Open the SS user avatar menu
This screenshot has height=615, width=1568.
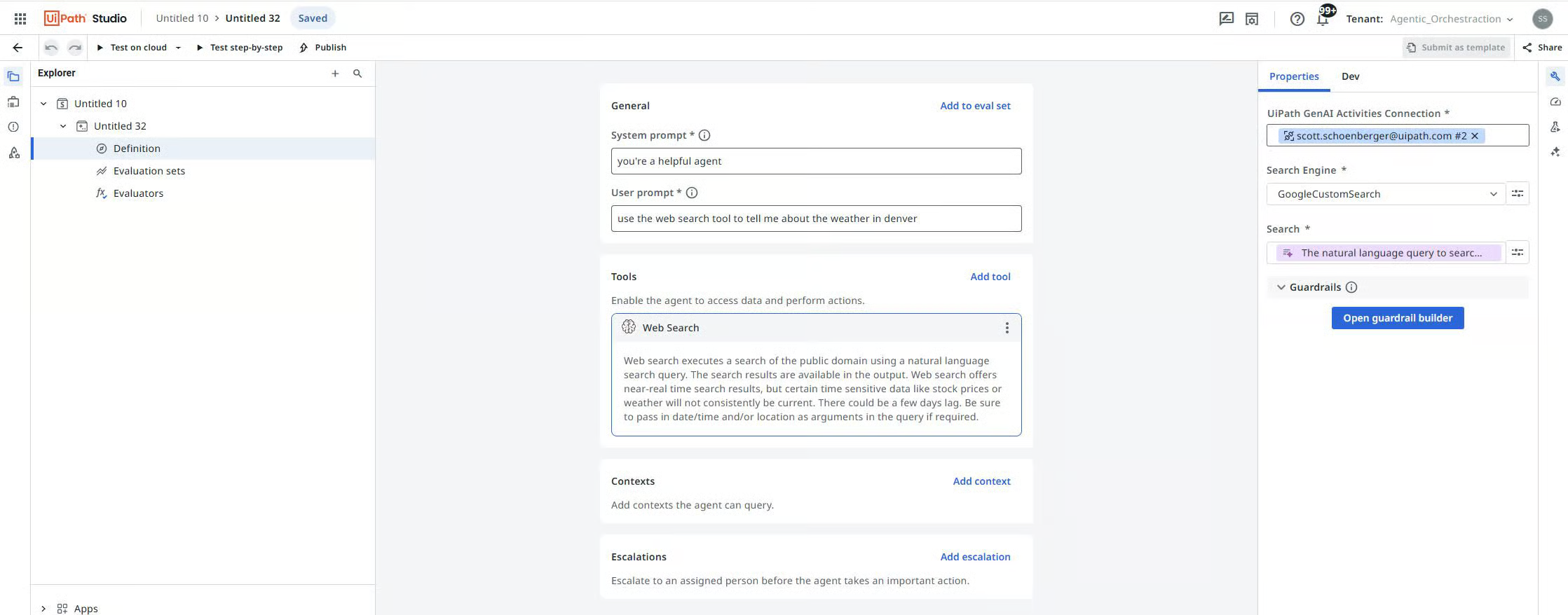[1542, 19]
